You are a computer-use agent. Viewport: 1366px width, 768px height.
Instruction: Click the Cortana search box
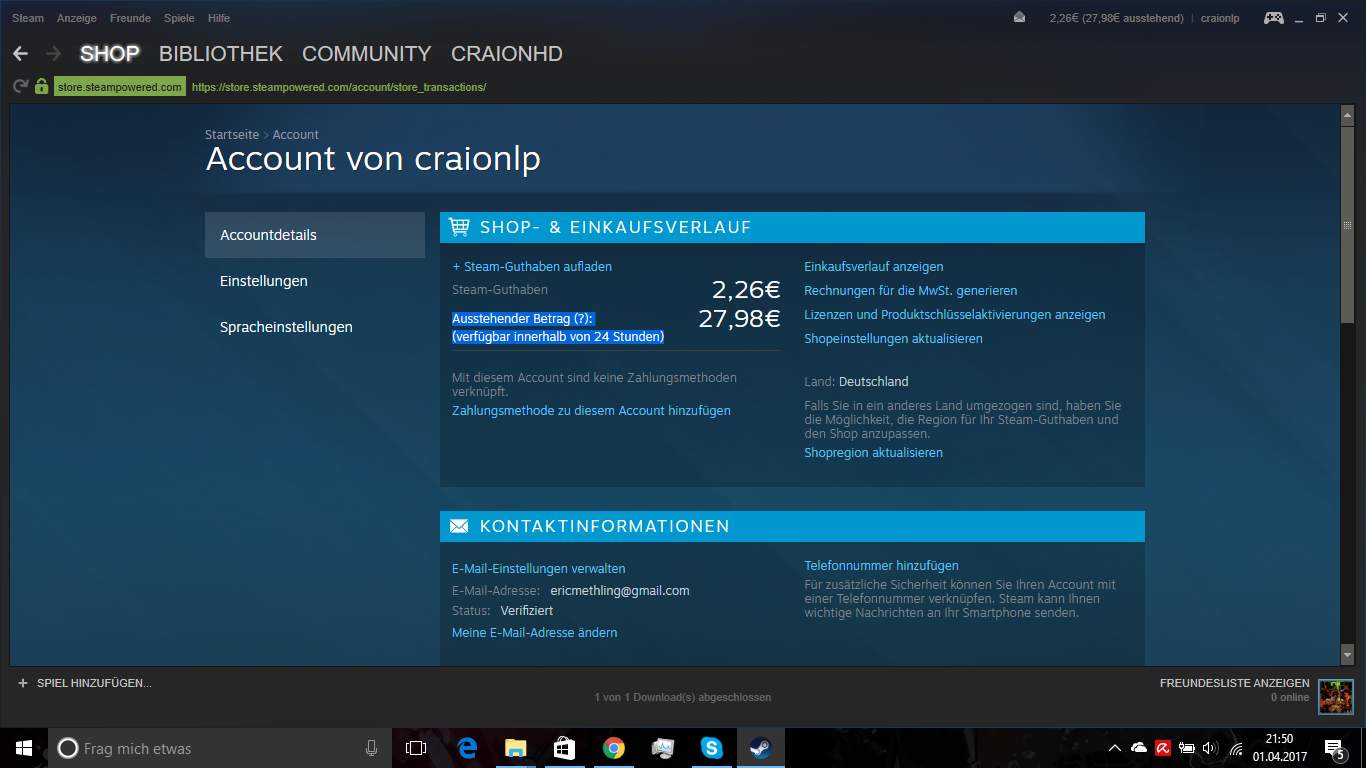[x=220, y=748]
